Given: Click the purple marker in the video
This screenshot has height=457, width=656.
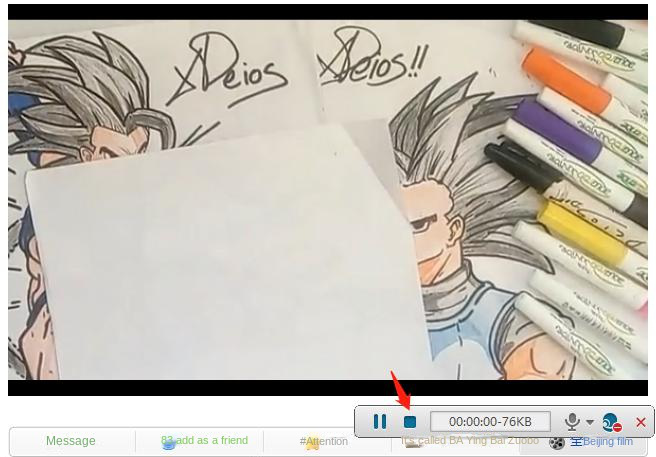Looking at the screenshot, I should point(556,132).
